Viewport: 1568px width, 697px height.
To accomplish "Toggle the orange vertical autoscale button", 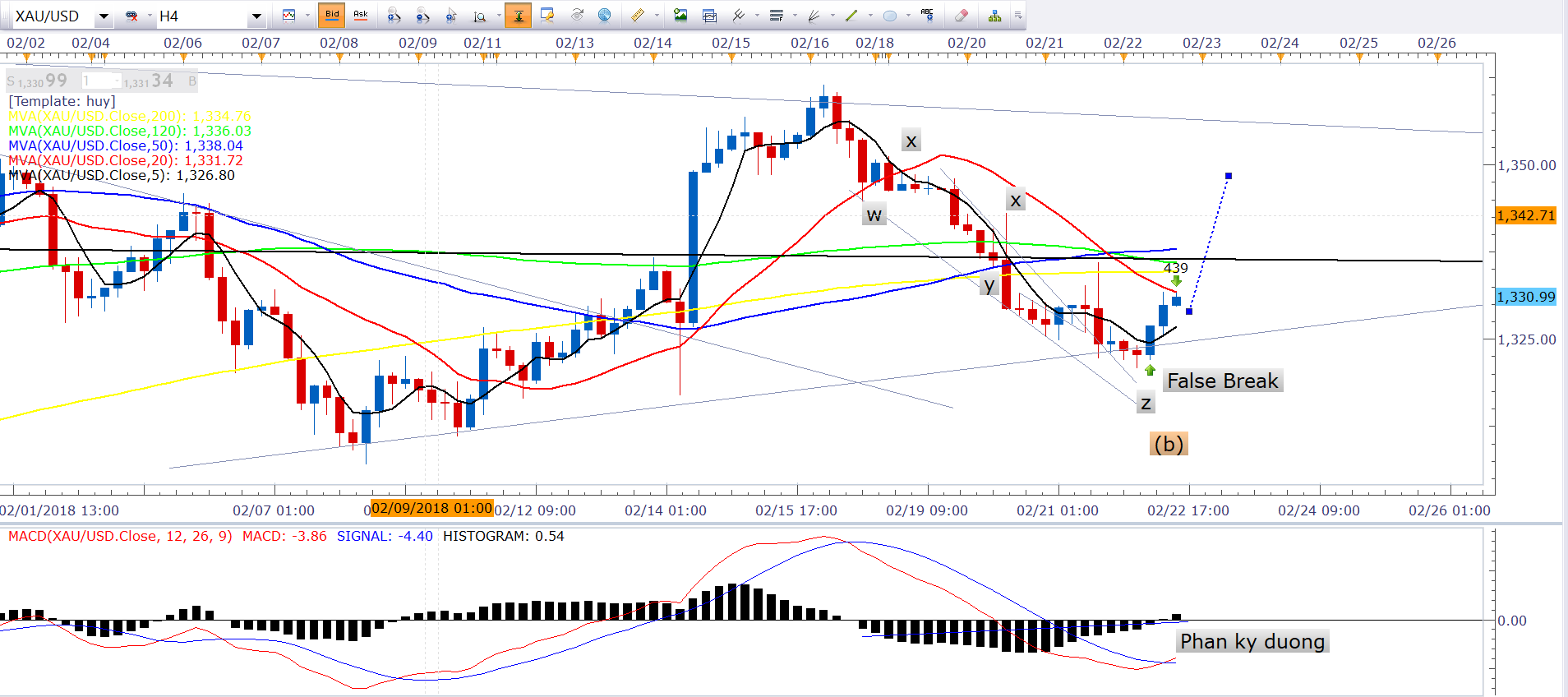I will pos(518,16).
